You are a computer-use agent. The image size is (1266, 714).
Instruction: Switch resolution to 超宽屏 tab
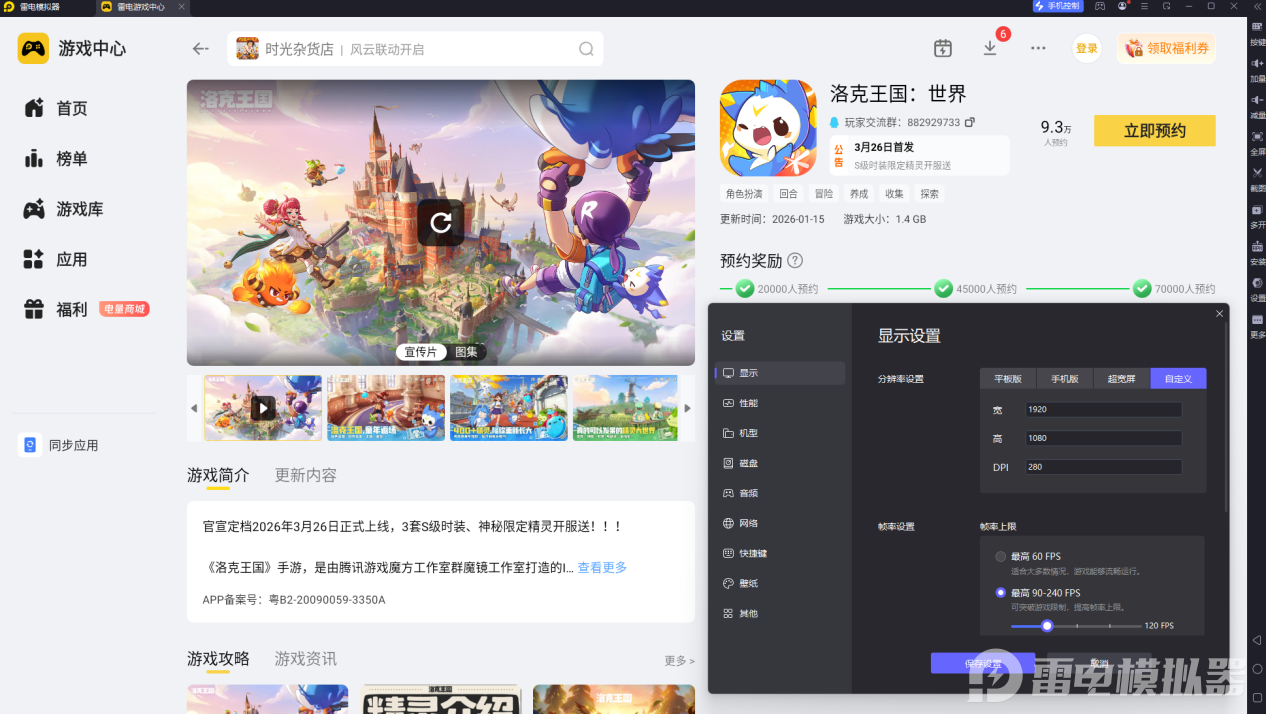click(1121, 379)
